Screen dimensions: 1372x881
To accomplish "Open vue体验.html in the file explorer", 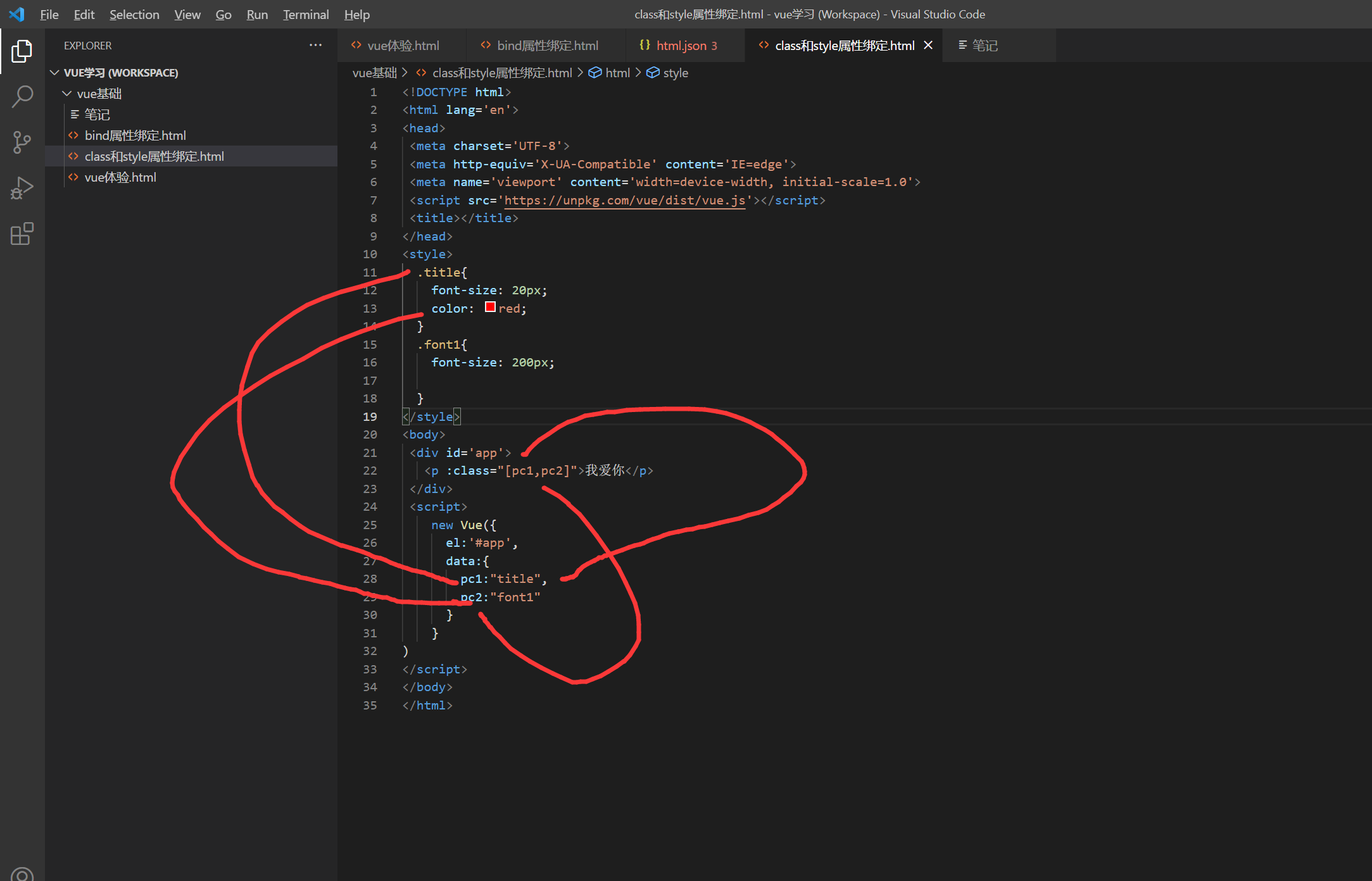I will 120,177.
